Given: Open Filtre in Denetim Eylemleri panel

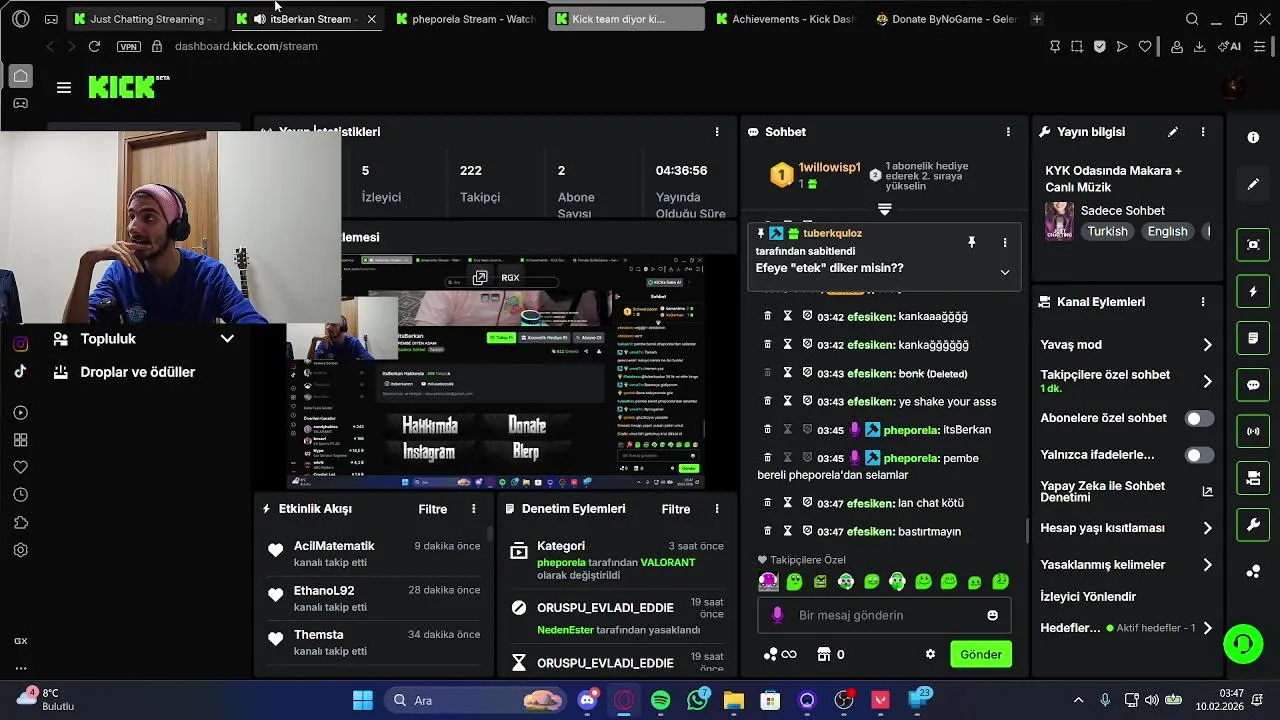Looking at the screenshot, I should click(676, 509).
